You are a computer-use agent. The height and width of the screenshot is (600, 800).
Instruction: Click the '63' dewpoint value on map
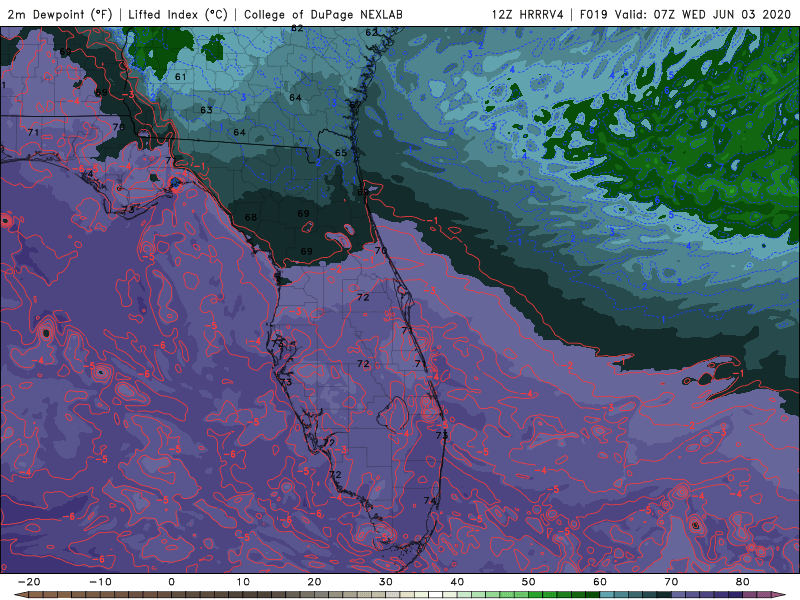(206, 110)
